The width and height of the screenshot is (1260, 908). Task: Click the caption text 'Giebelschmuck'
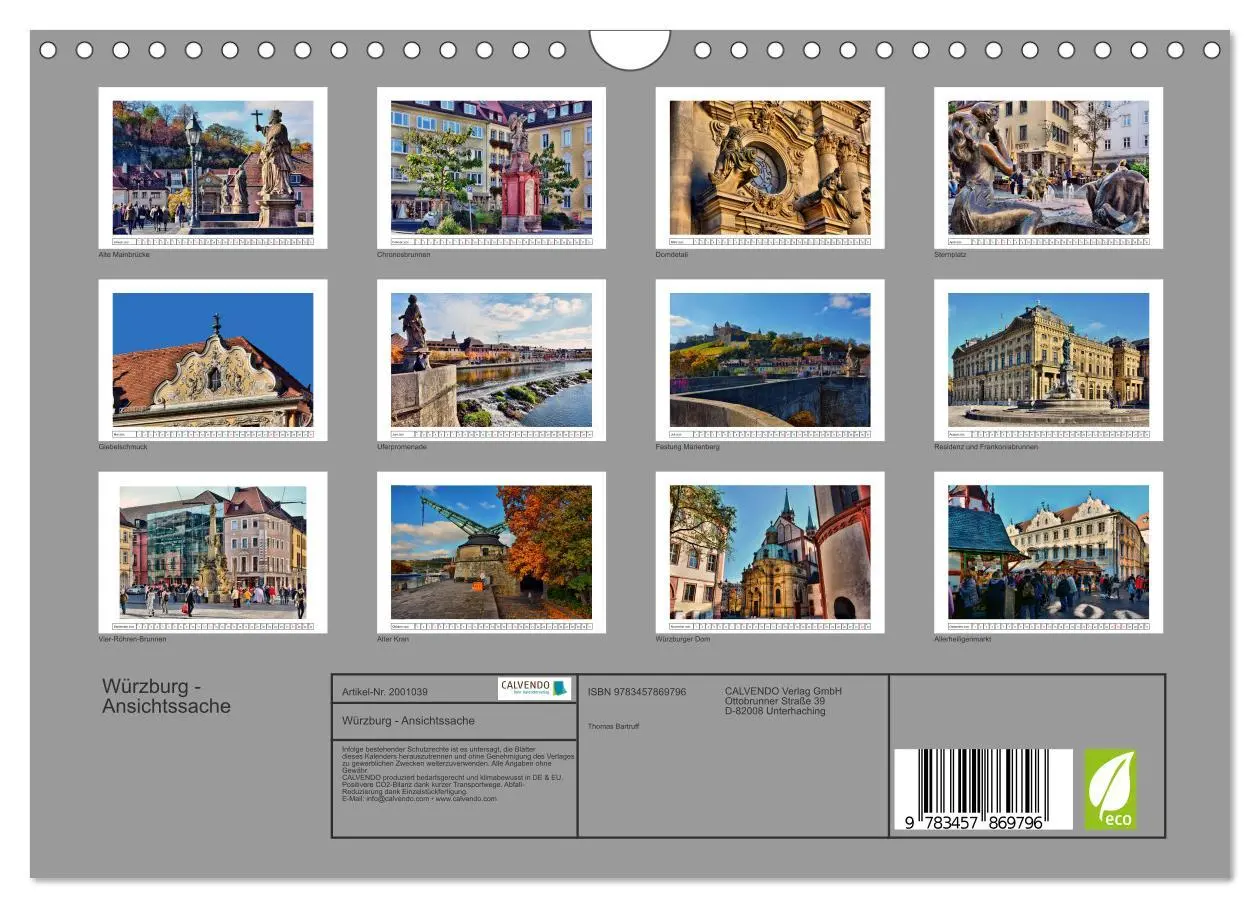pos(123,447)
